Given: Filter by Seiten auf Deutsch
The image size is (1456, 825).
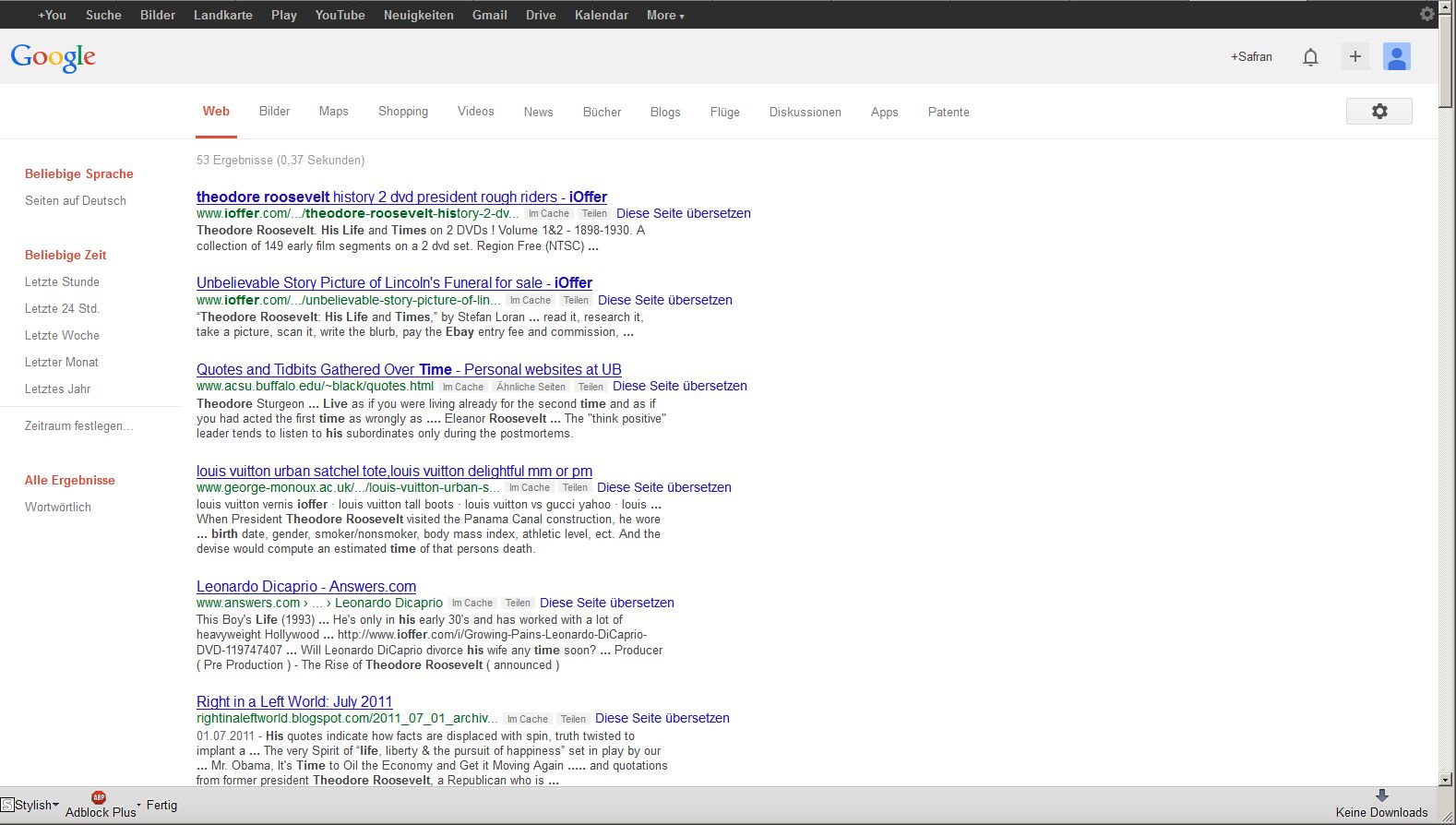Looking at the screenshot, I should coord(76,200).
